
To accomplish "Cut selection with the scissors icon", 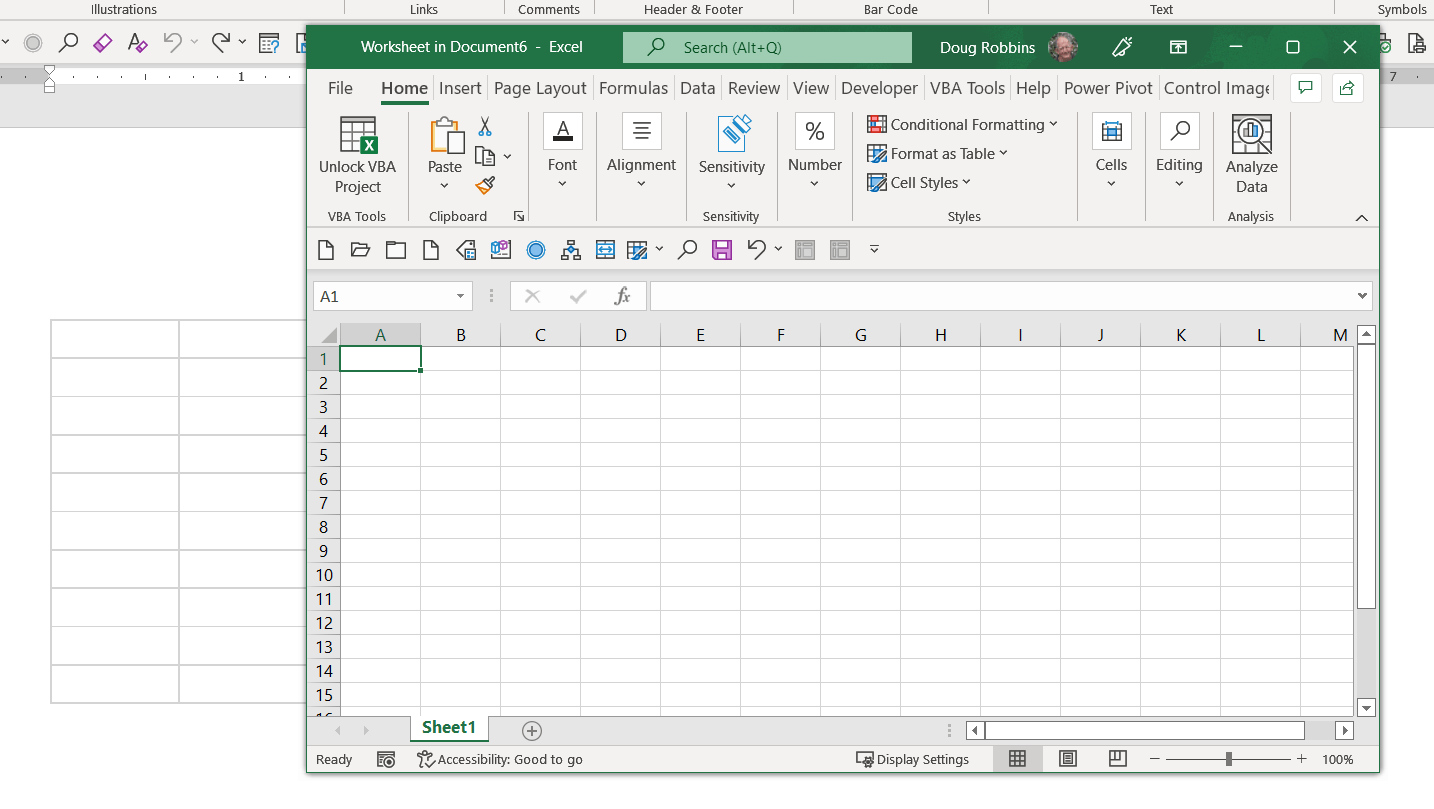I will tap(485, 126).
